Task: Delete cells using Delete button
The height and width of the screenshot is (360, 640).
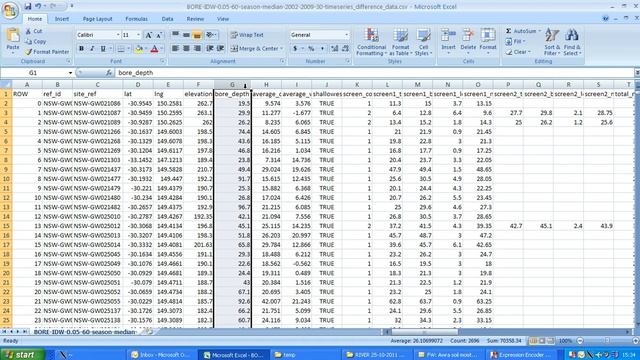Action: click(468, 42)
